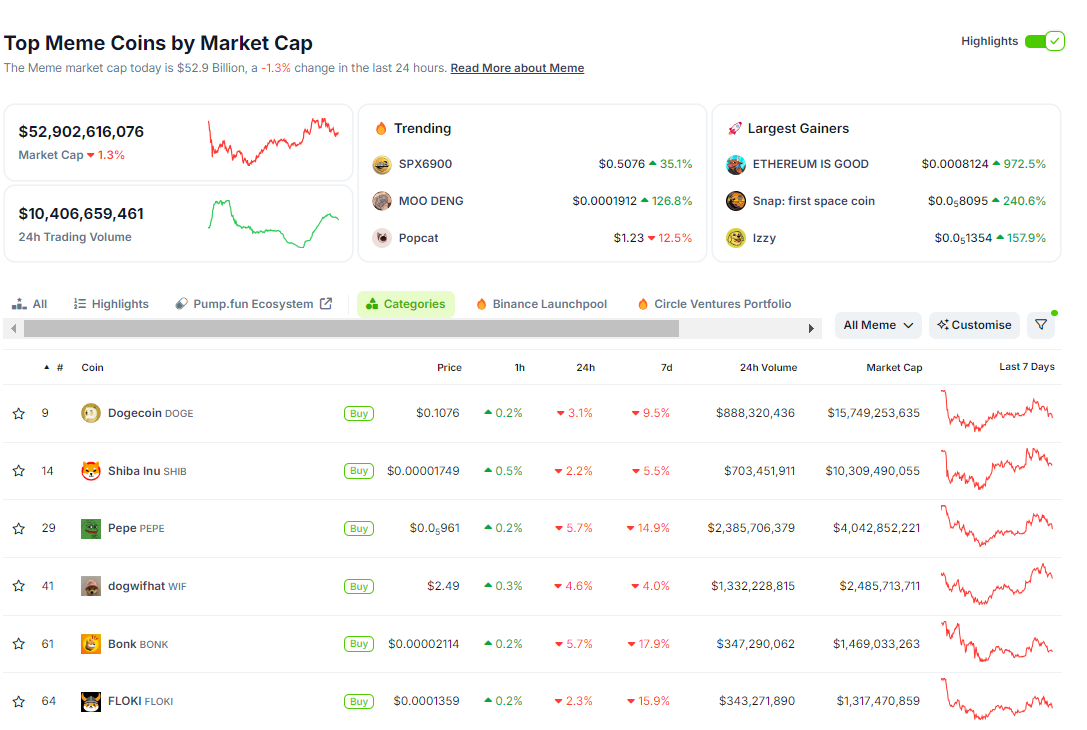Image resolution: width=1087 pixels, height=730 pixels.
Task: Open the ETHEREUM IS GOOD gainer
Action: pos(810,164)
